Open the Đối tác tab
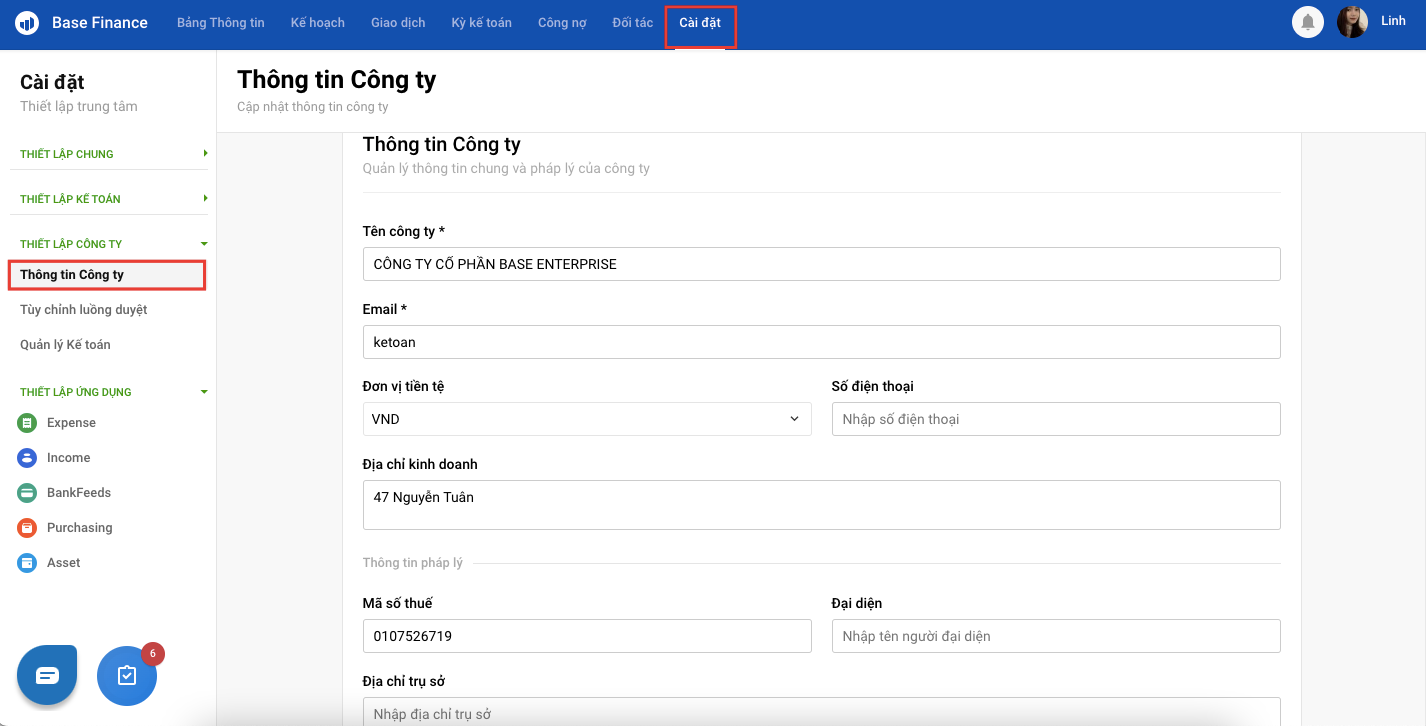 click(633, 23)
